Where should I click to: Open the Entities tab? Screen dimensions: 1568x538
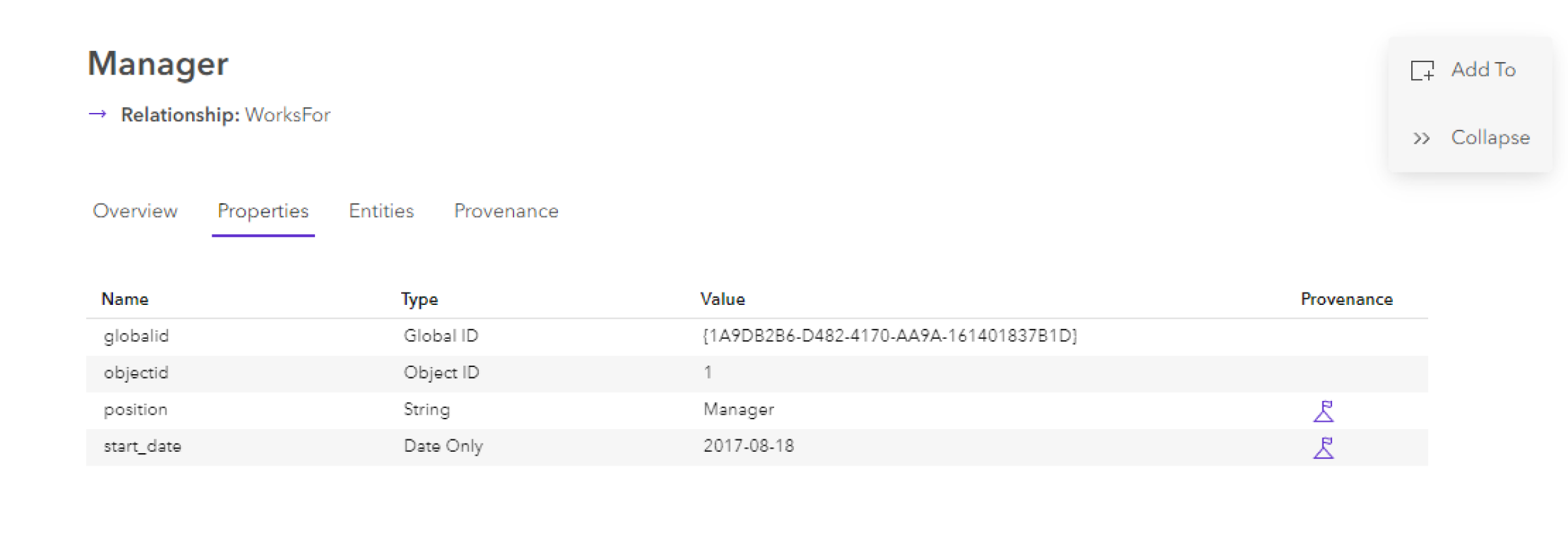point(381,211)
